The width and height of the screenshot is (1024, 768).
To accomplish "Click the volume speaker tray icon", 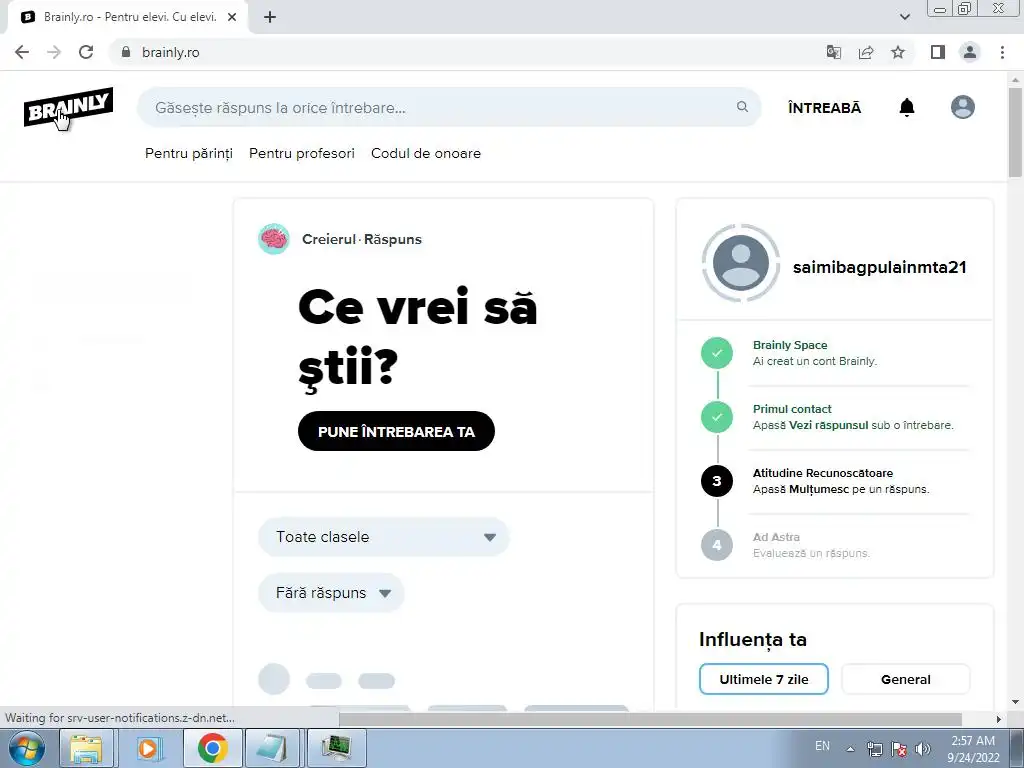I will pos(923,748).
